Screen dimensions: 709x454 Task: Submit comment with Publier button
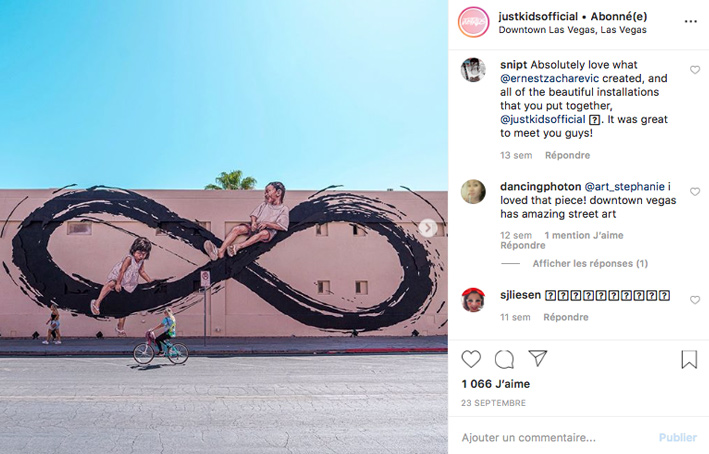[x=677, y=438]
